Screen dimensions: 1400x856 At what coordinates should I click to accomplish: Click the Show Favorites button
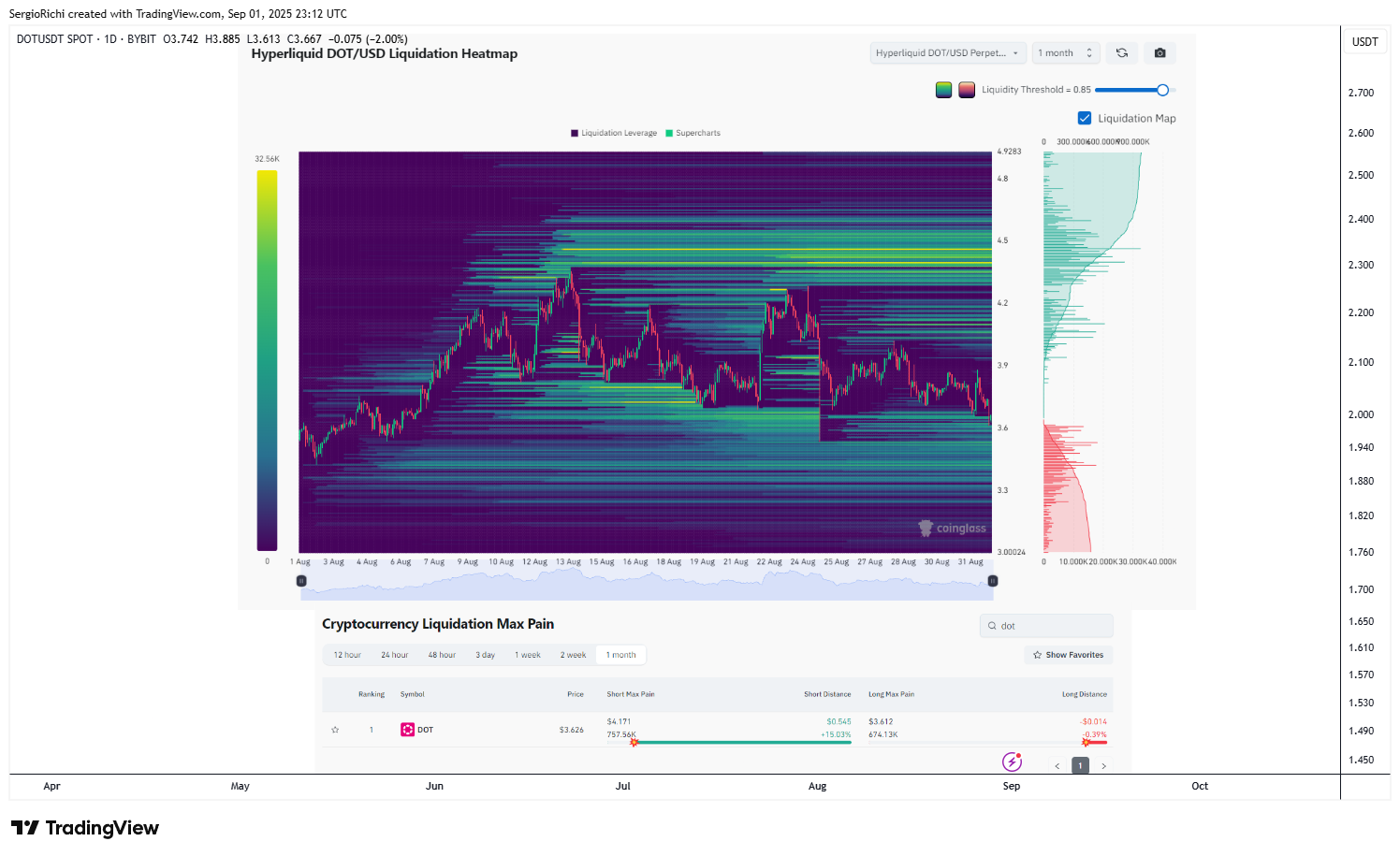coord(1068,655)
